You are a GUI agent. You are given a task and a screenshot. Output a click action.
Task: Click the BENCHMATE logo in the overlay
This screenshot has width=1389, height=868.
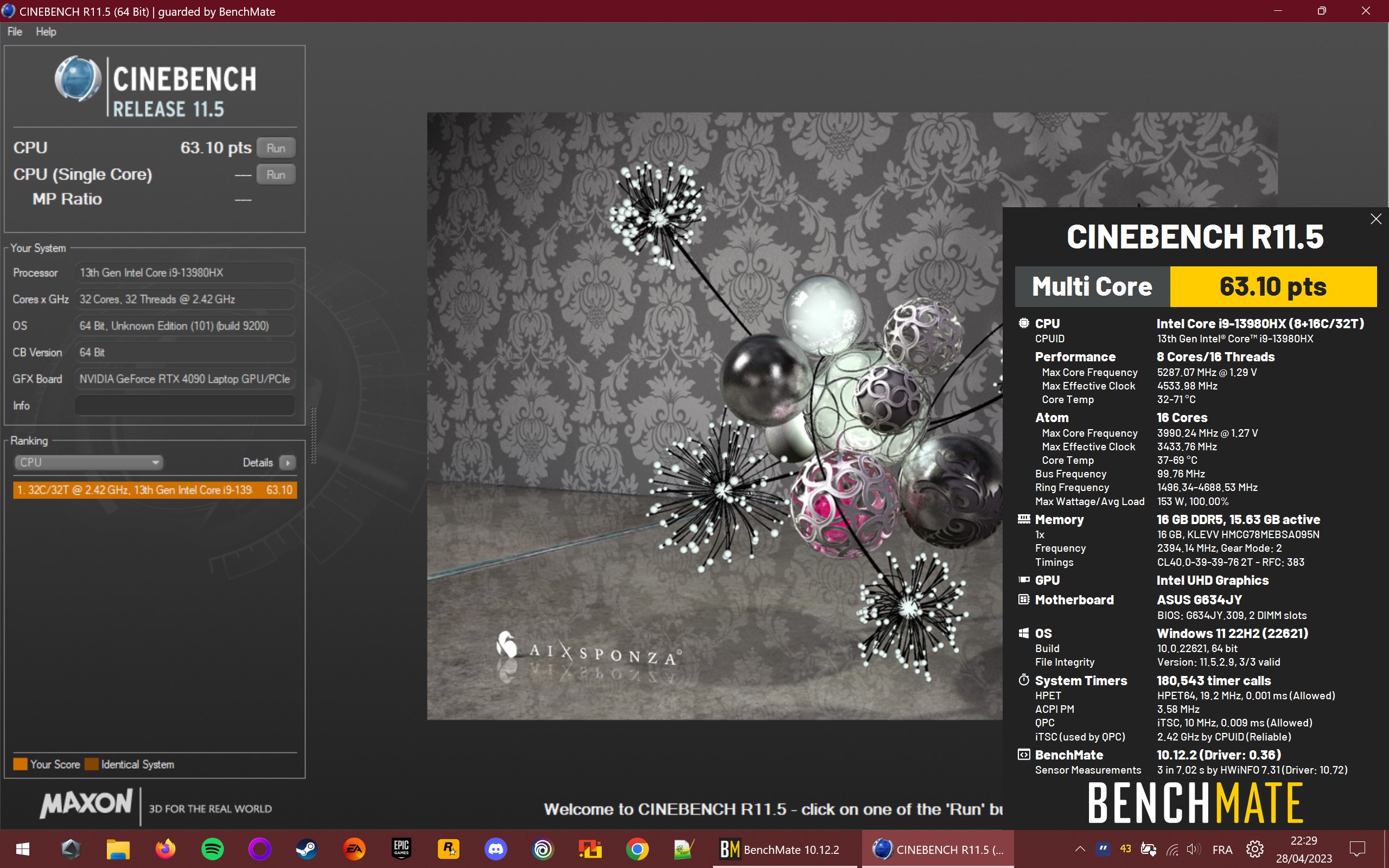[x=1196, y=802]
